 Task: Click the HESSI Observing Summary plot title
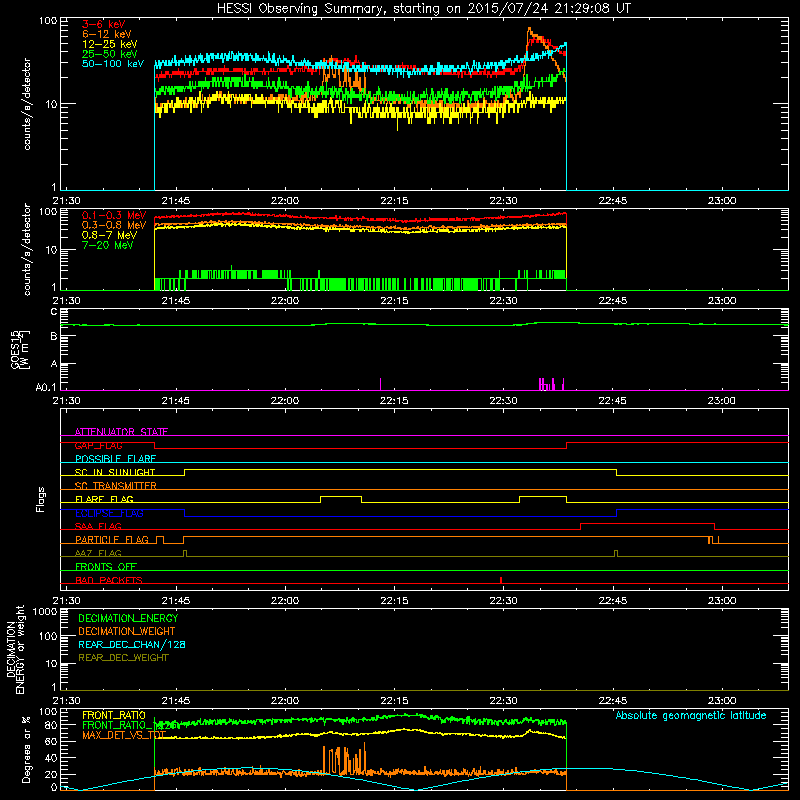coord(423,8)
